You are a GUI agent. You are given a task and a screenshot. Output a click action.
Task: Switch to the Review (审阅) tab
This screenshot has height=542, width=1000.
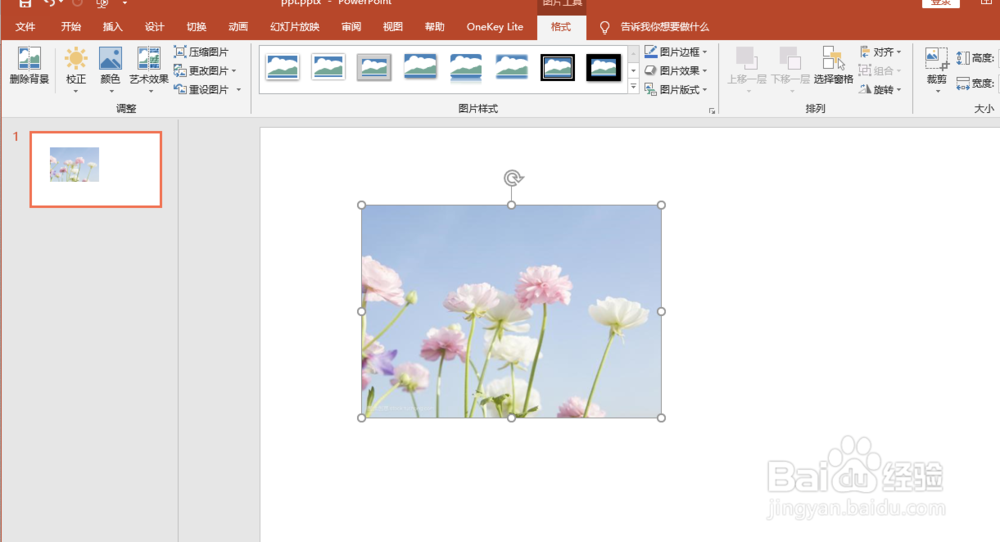(x=351, y=27)
